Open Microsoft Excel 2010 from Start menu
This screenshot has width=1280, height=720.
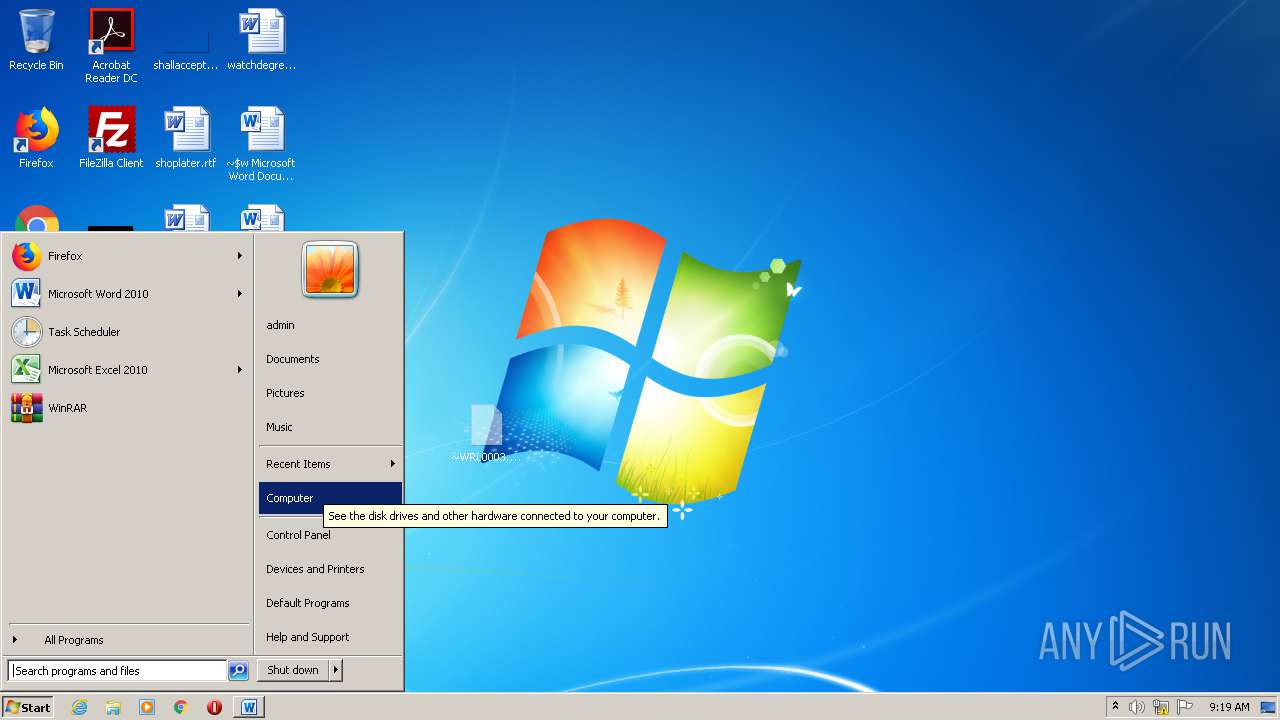pos(126,370)
